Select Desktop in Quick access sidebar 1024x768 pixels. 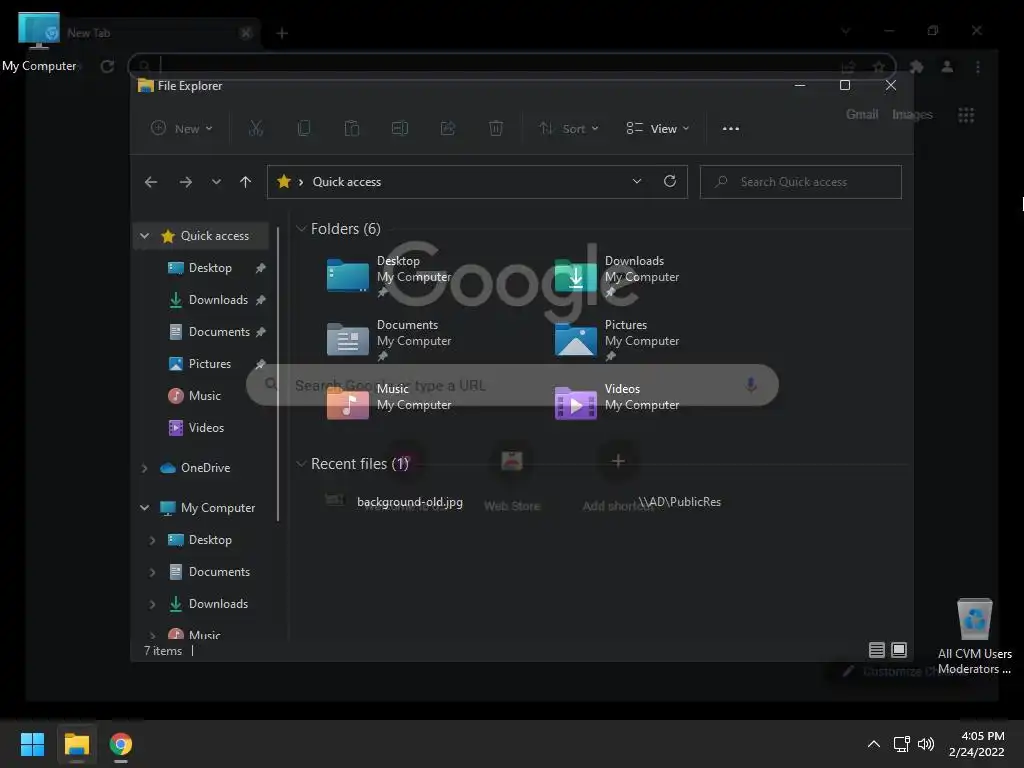point(210,268)
